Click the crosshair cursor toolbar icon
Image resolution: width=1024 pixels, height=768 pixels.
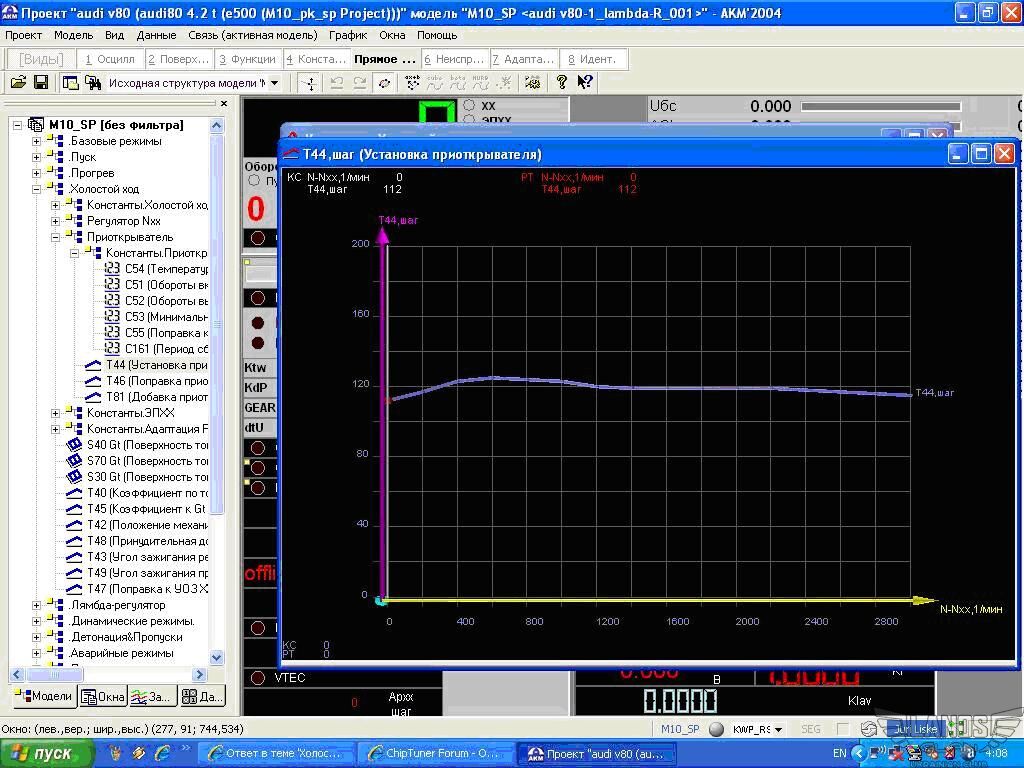click(310, 83)
